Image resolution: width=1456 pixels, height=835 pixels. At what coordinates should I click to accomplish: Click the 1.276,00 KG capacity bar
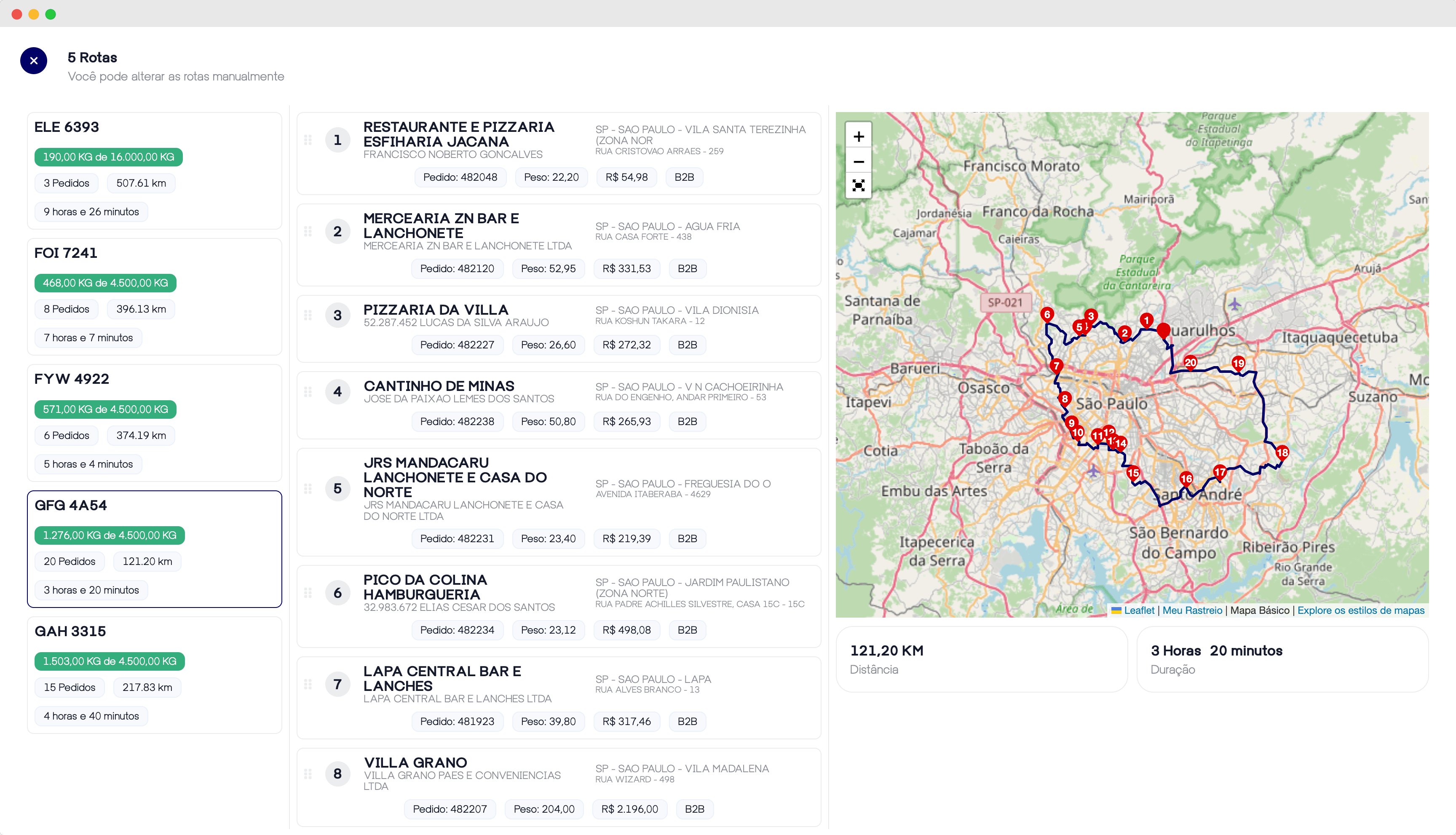[110, 535]
